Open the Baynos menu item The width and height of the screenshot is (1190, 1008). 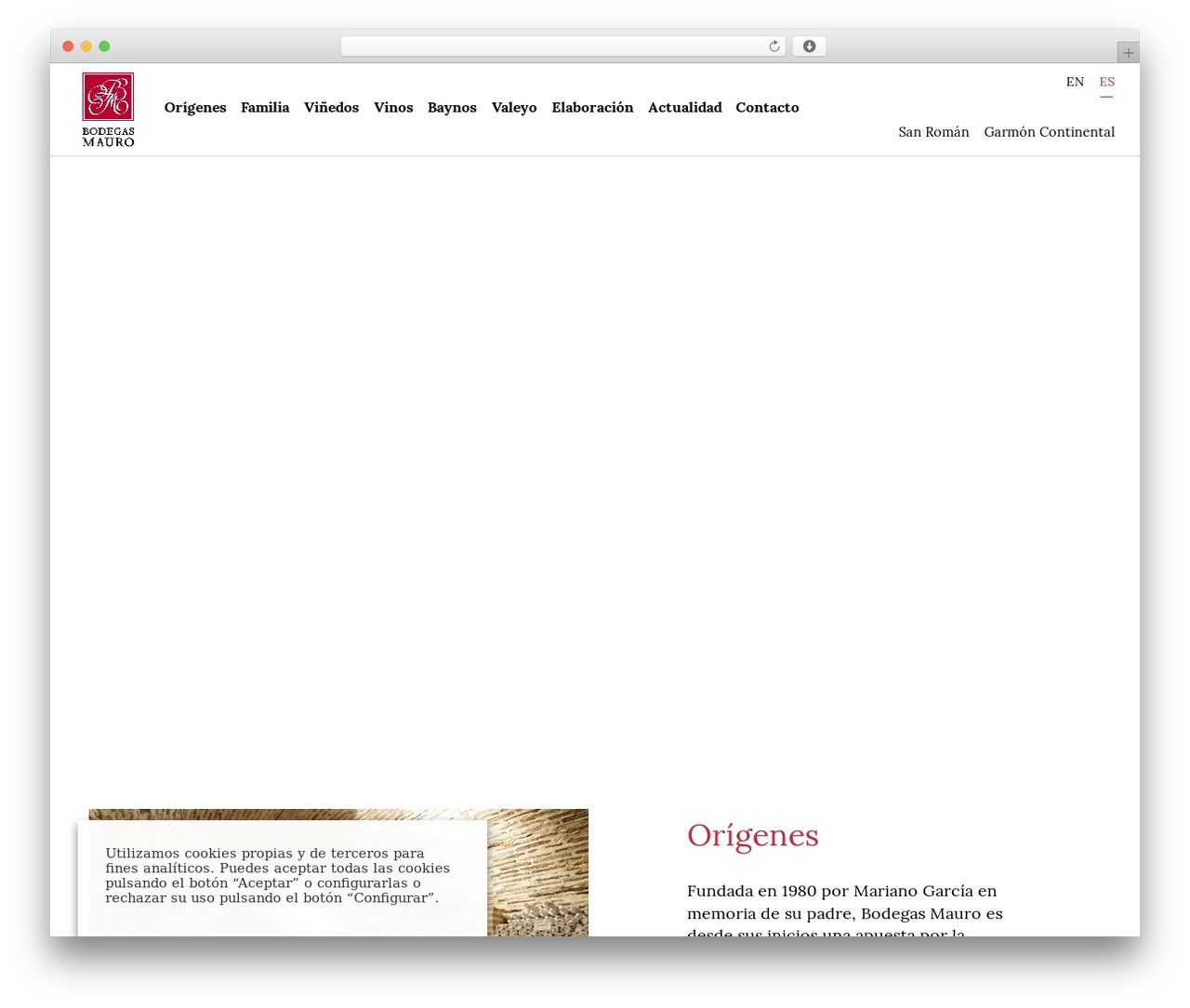452,107
